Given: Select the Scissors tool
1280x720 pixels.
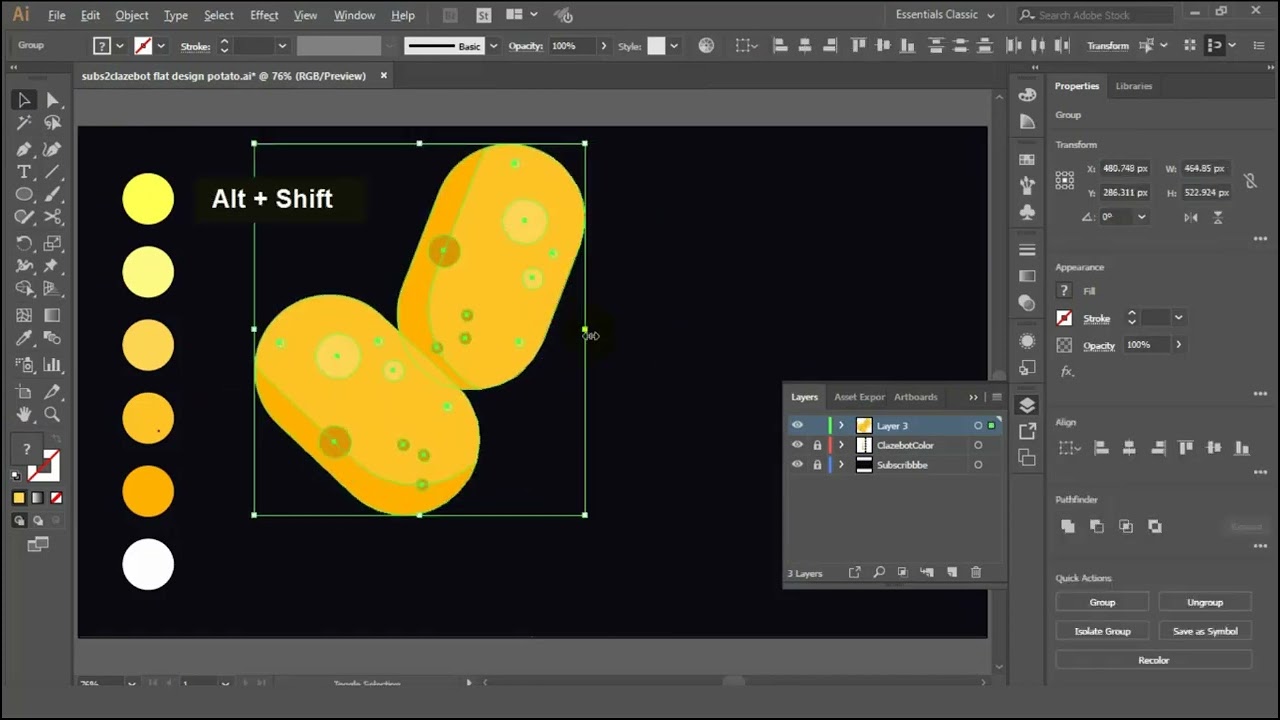Looking at the screenshot, I should (52, 218).
